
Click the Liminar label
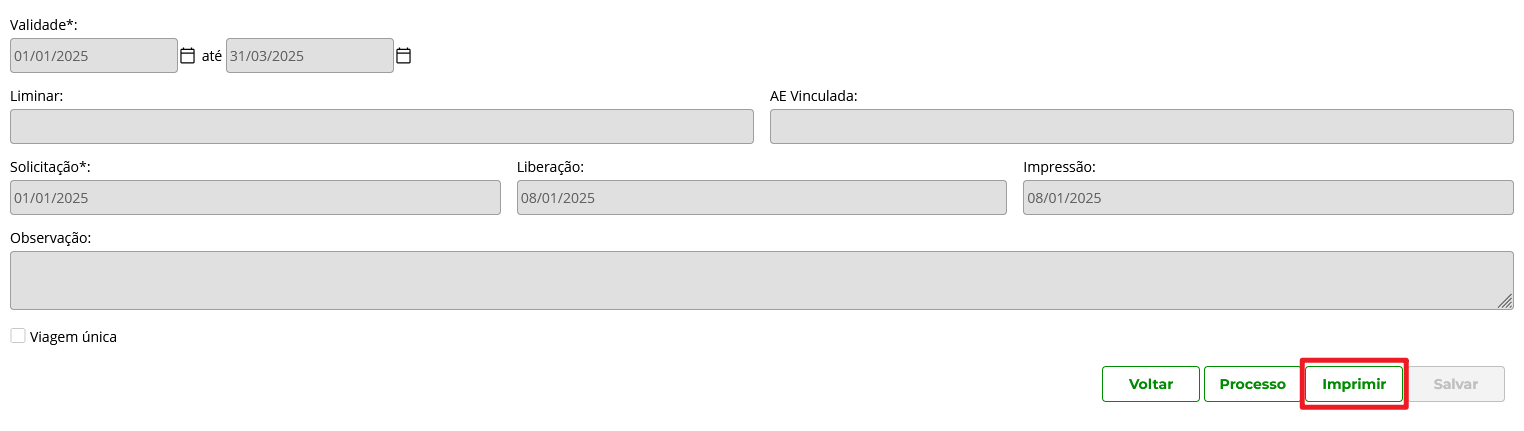coord(37,96)
